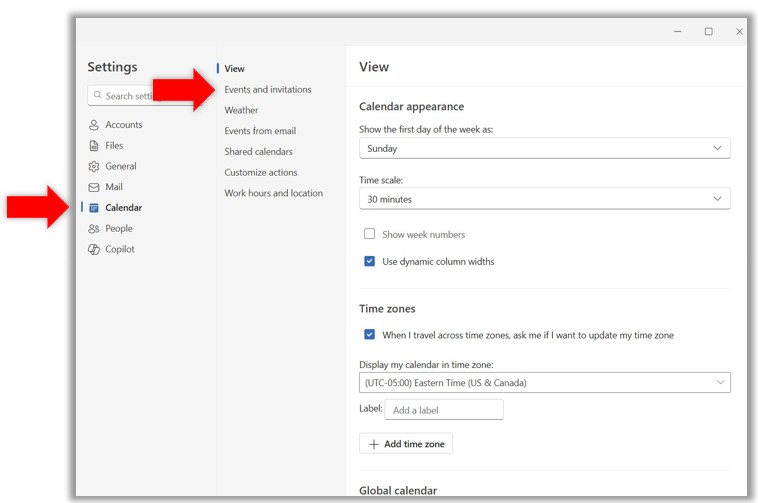Open the Weather settings page

pyautogui.click(x=241, y=110)
